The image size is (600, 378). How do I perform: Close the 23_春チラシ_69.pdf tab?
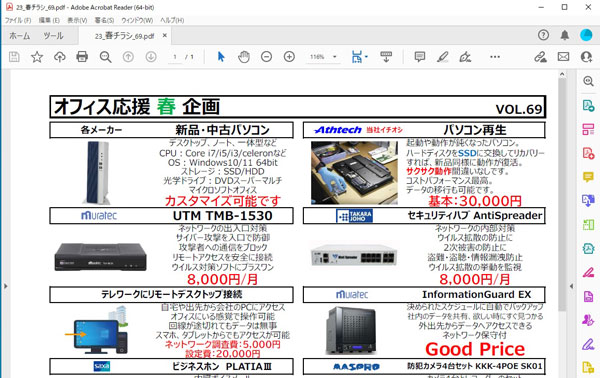(x=165, y=35)
